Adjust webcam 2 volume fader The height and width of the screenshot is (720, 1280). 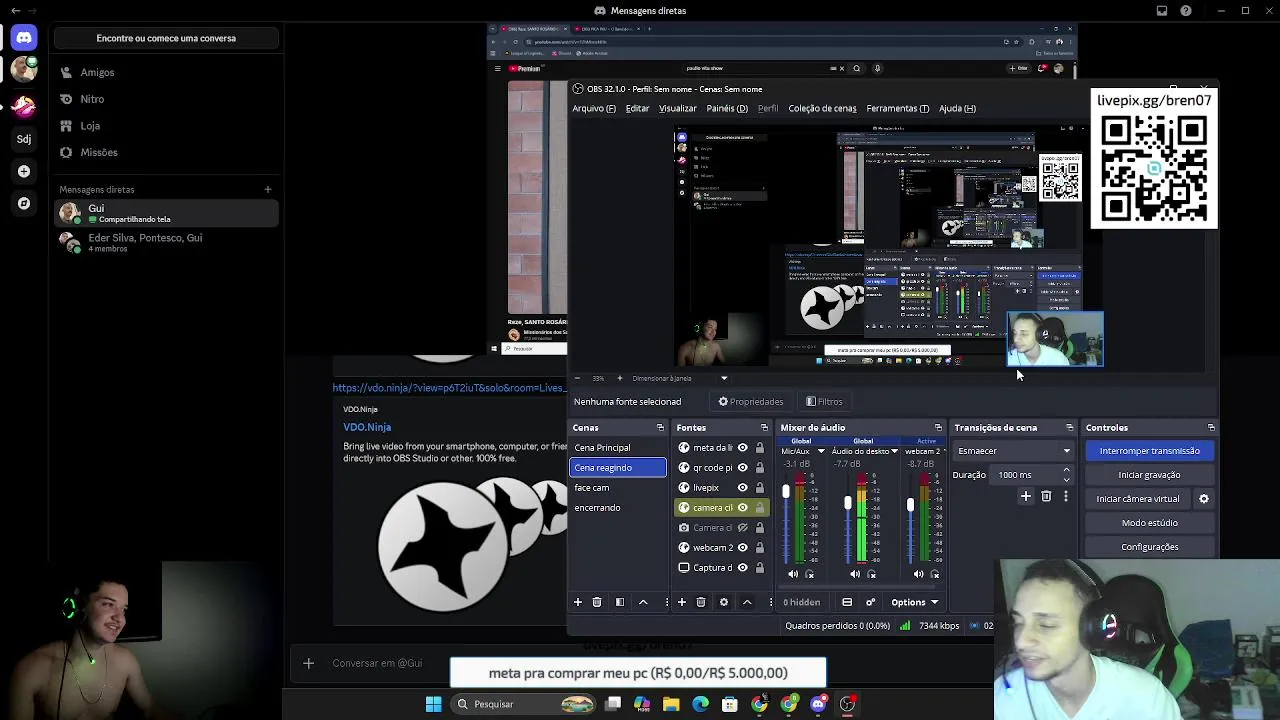click(x=910, y=505)
